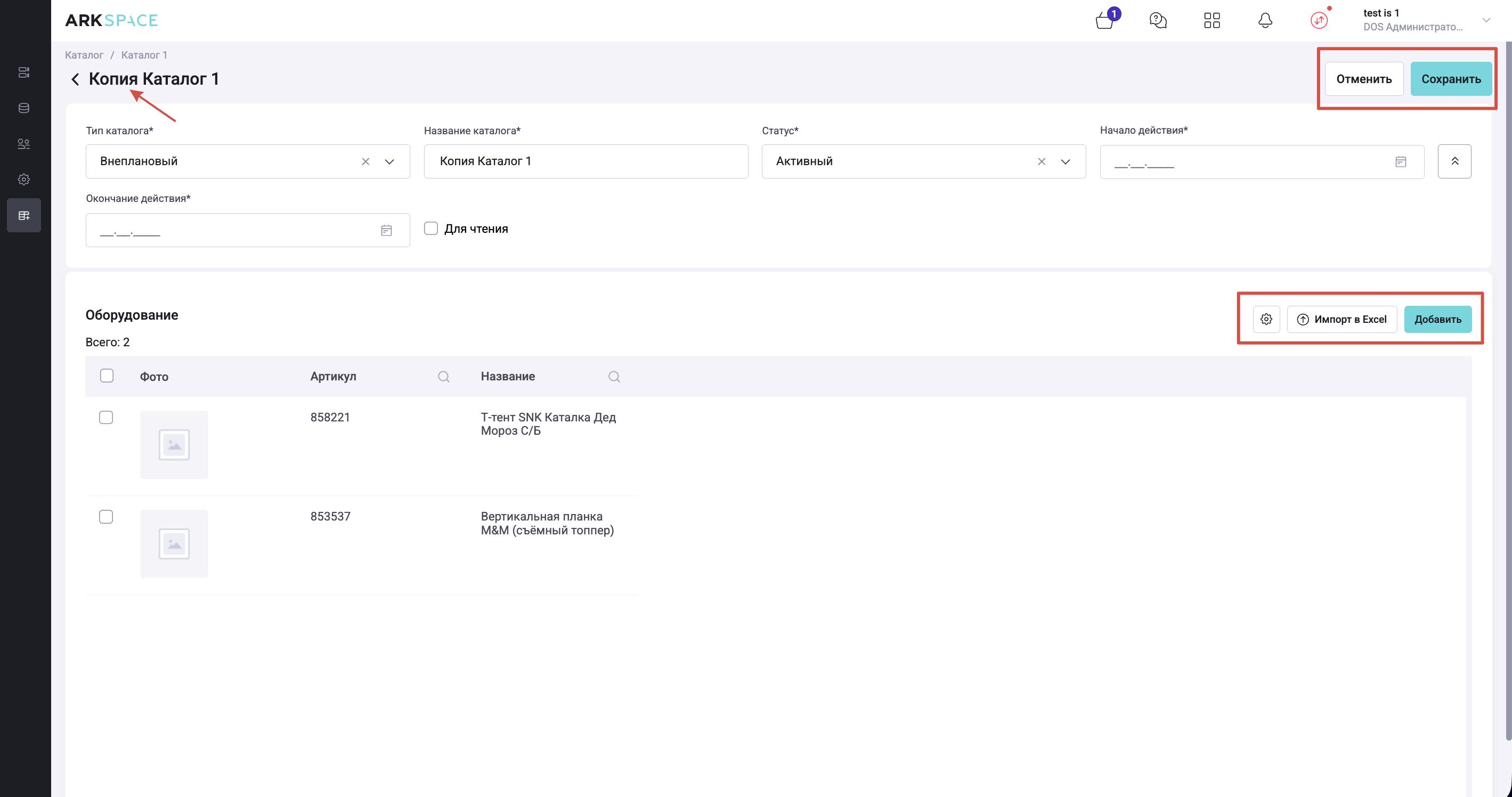The width and height of the screenshot is (1512, 797).
Task: Click the red sync status icon
Action: [1319, 21]
